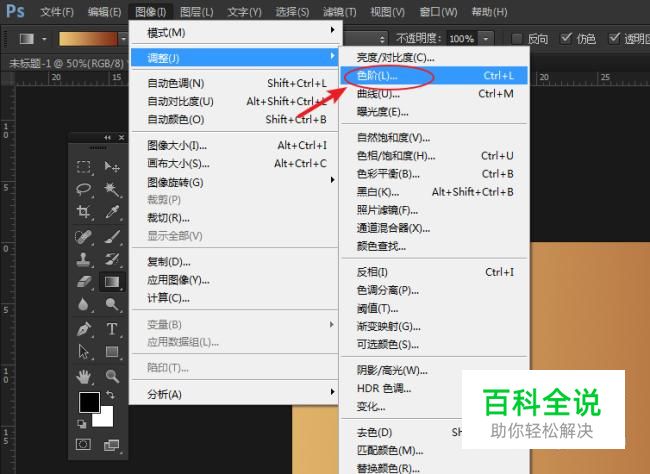The width and height of the screenshot is (650, 474).
Task: Select the Eraser tool
Action: (x=84, y=282)
